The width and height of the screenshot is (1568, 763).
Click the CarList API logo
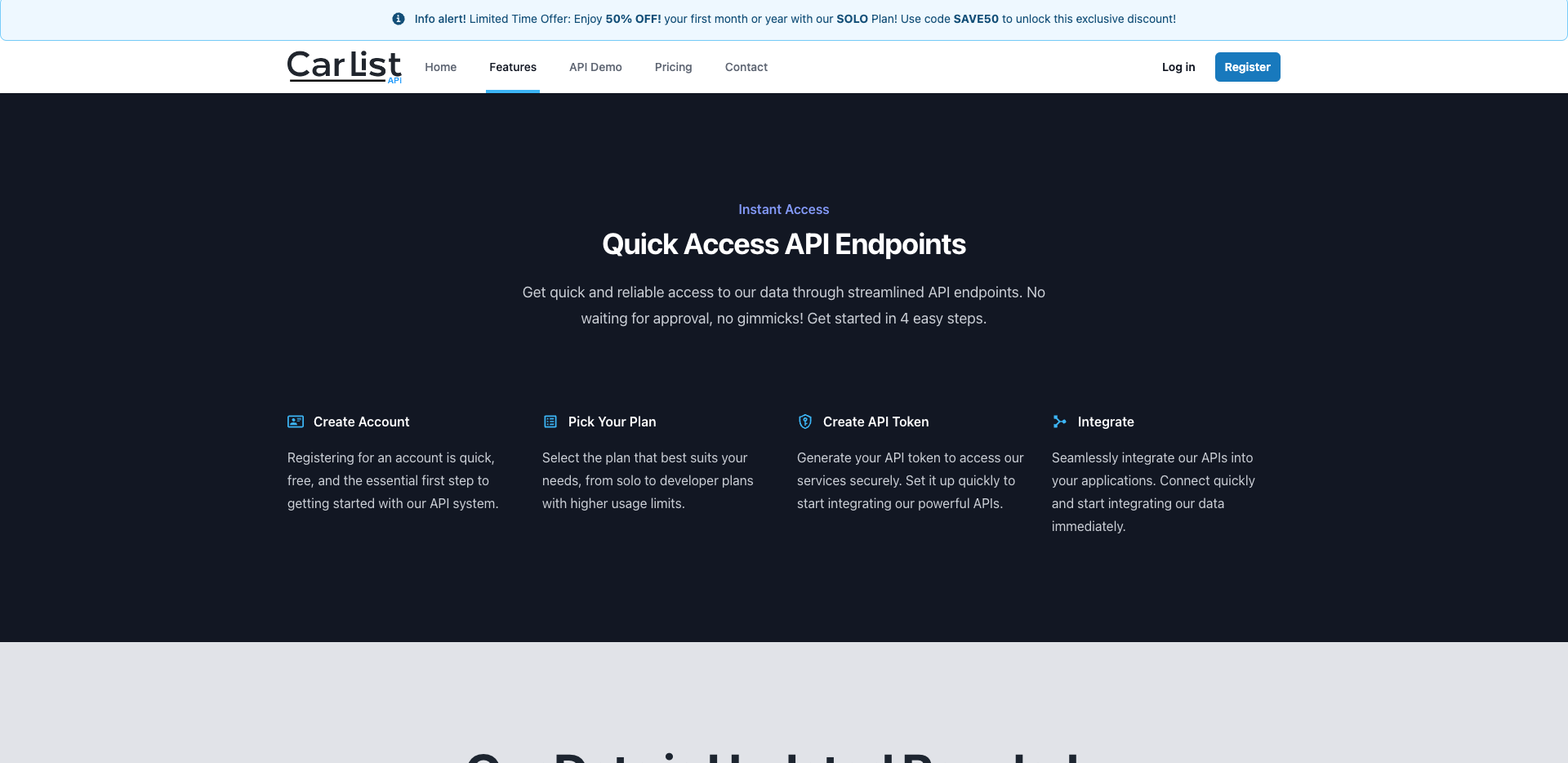pyautogui.click(x=344, y=66)
